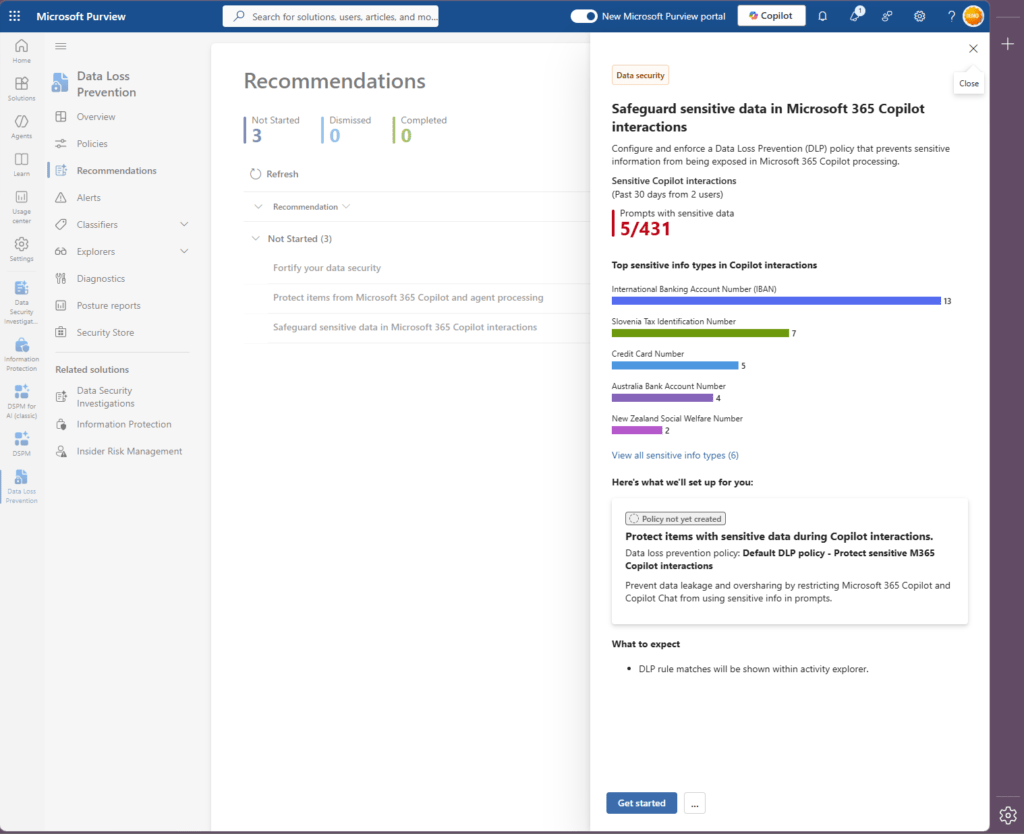
Task: Click the plus icon in the browser sidebar
Action: click(x=1008, y=44)
